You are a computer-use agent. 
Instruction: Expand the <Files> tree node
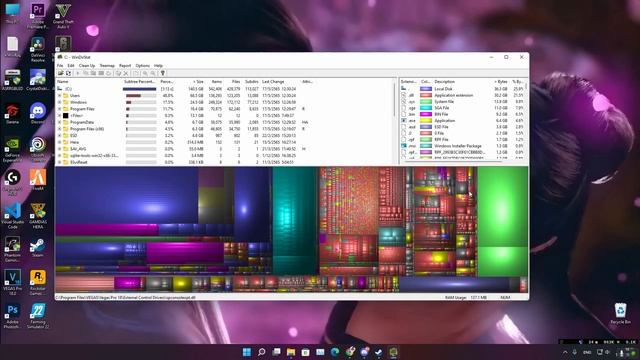click(x=60, y=116)
